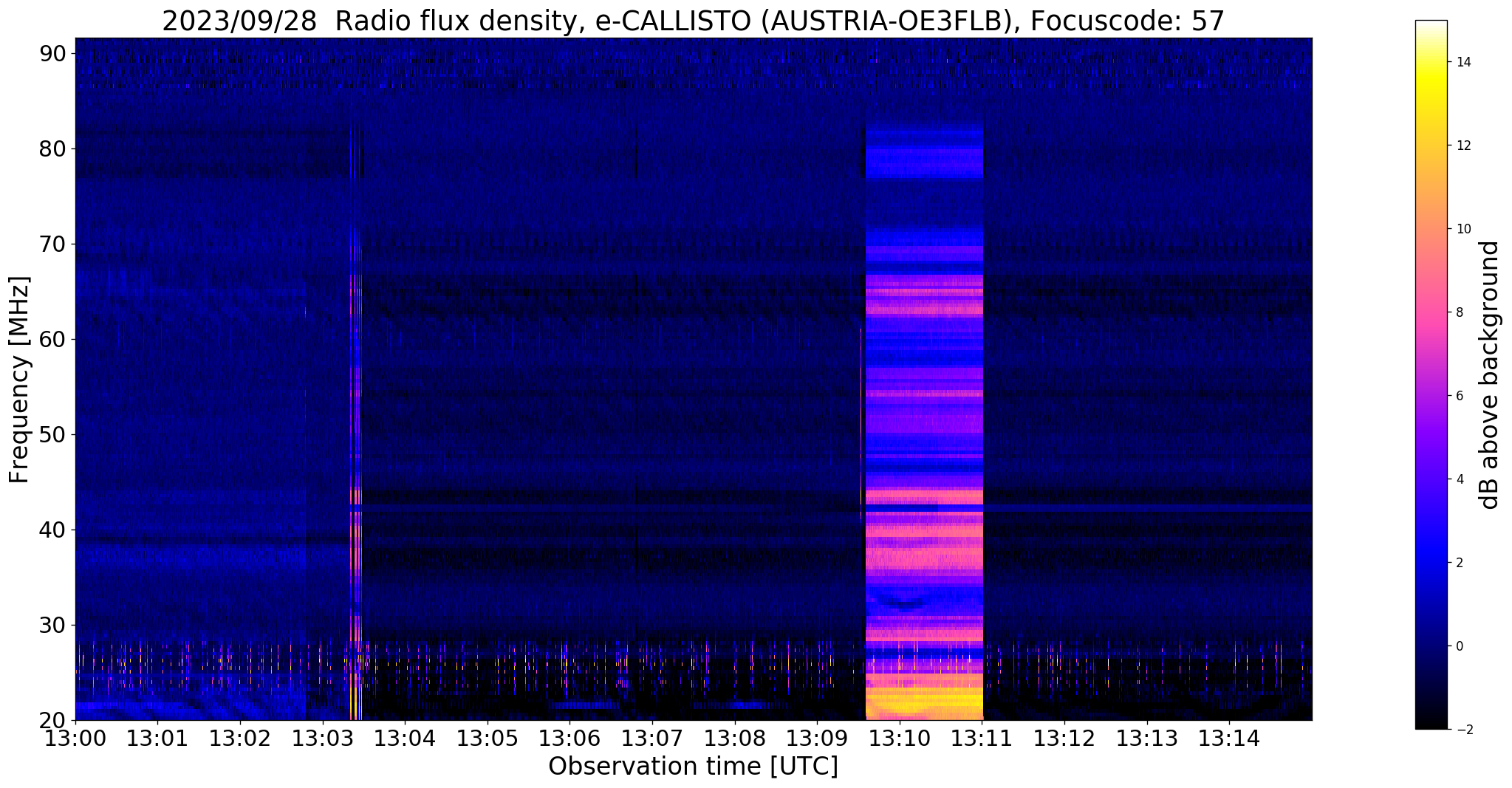Select the 'Observation time [UTC]' x-axis label
Image resolution: width=1512 pixels, height=788 pixels.
pyautogui.click(x=693, y=767)
